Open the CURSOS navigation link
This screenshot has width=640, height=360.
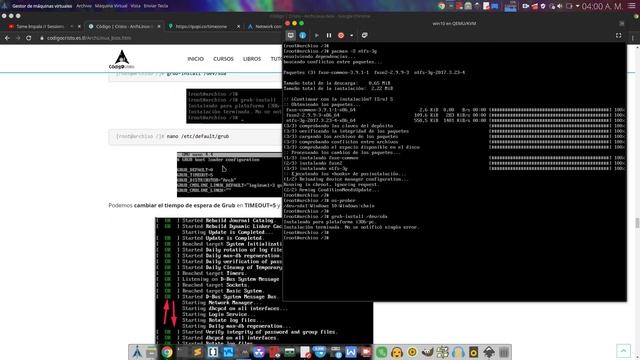point(223,59)
